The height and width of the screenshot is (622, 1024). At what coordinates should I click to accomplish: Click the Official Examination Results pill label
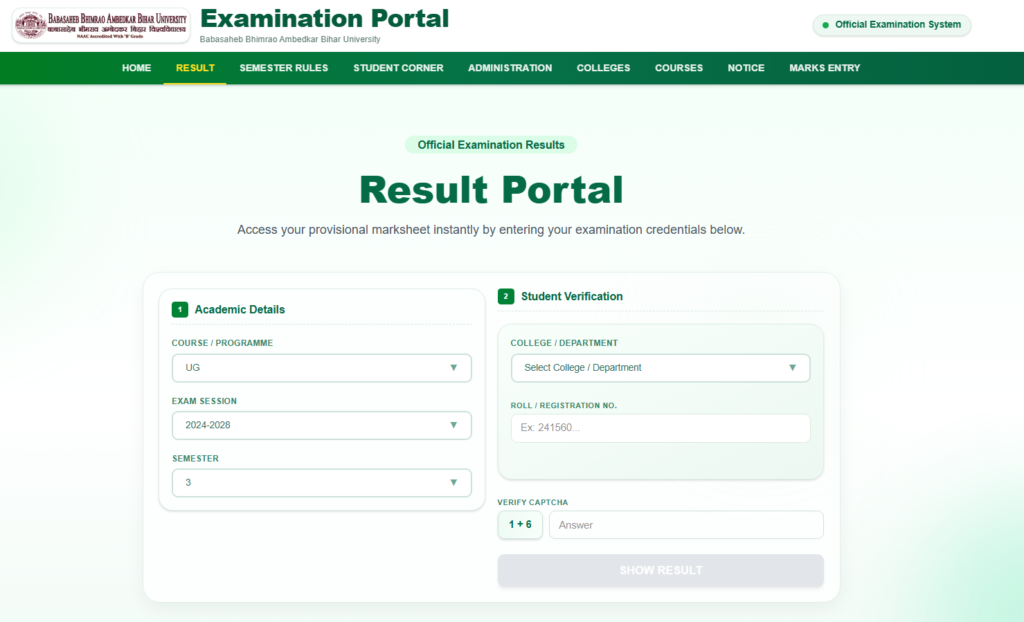pyautogui.click(x=491, y=145)
